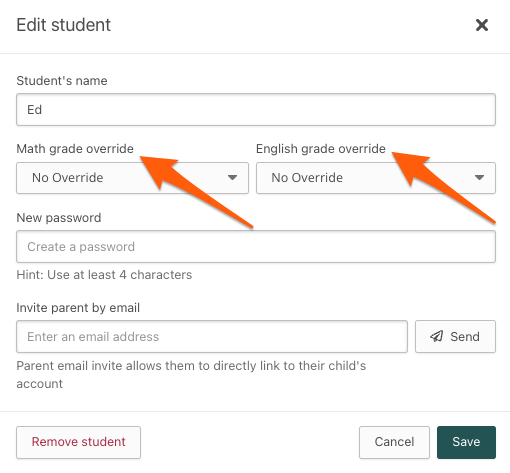Click the Edit student dialog title
Screen dimensions: 510x473
pos(64,25)
